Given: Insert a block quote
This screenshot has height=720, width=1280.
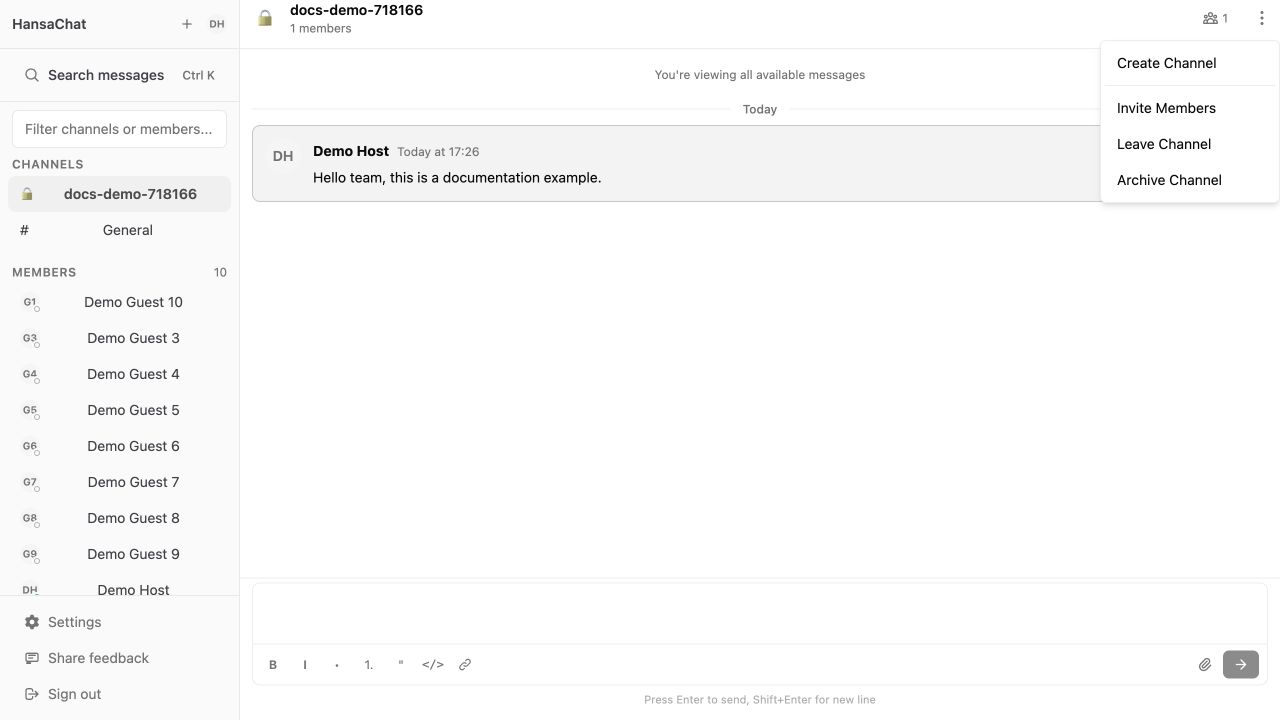Looking at the screenshot, I should tap(401, 665).
